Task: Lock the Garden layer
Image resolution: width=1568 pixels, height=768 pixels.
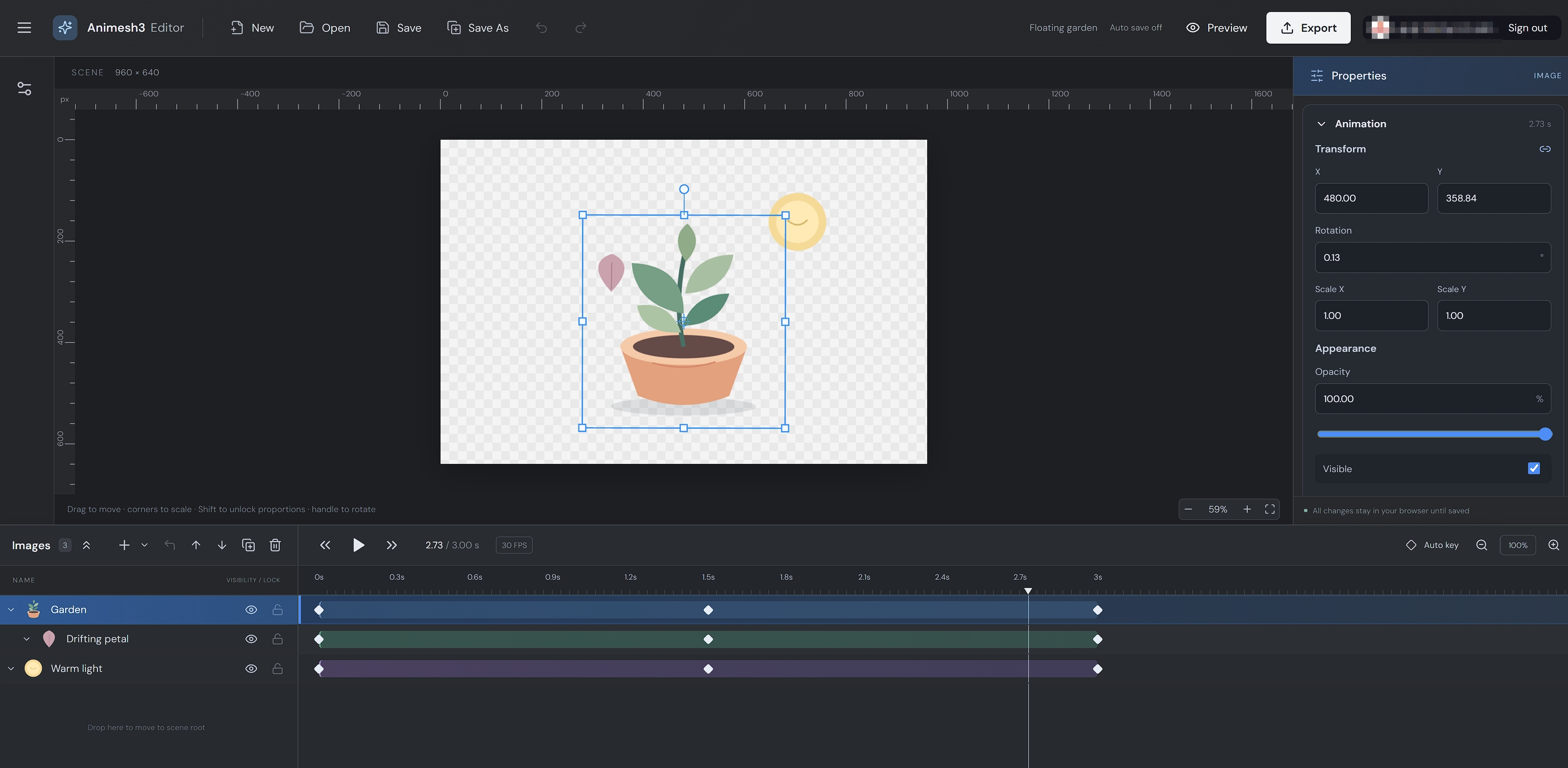Action: (x=278, y=610)
